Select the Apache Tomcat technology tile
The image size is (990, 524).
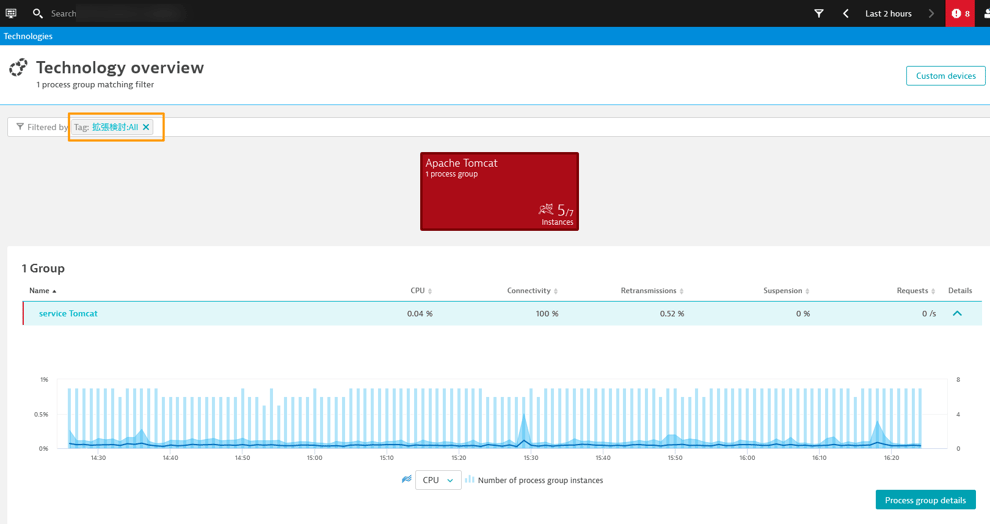click(x=499, y=191)
